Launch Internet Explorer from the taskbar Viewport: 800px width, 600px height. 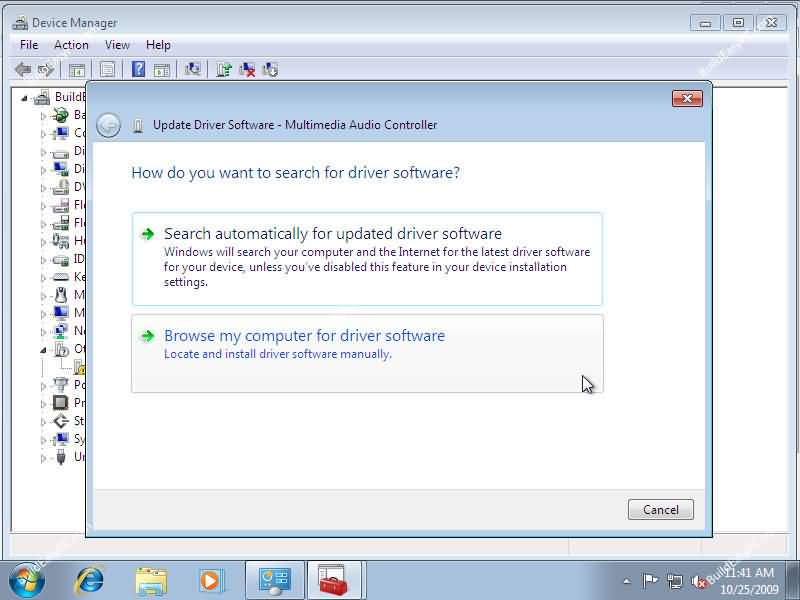pos(89,581)
